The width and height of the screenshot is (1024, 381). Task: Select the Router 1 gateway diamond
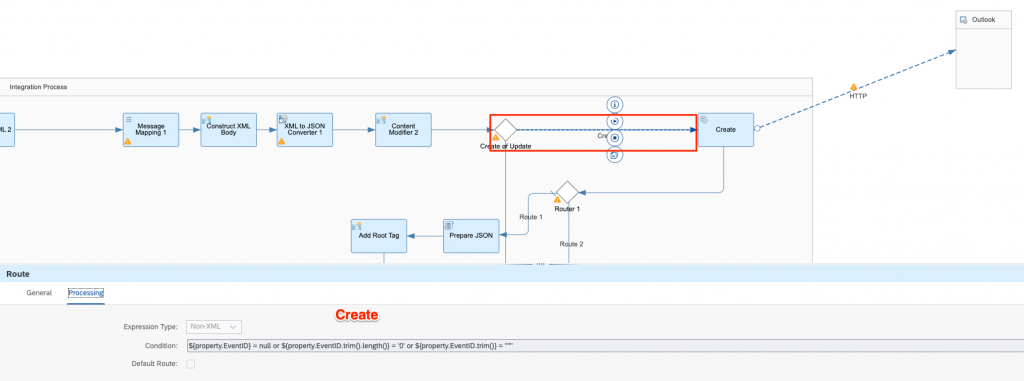pyautogui.click(x=567, y=192)
